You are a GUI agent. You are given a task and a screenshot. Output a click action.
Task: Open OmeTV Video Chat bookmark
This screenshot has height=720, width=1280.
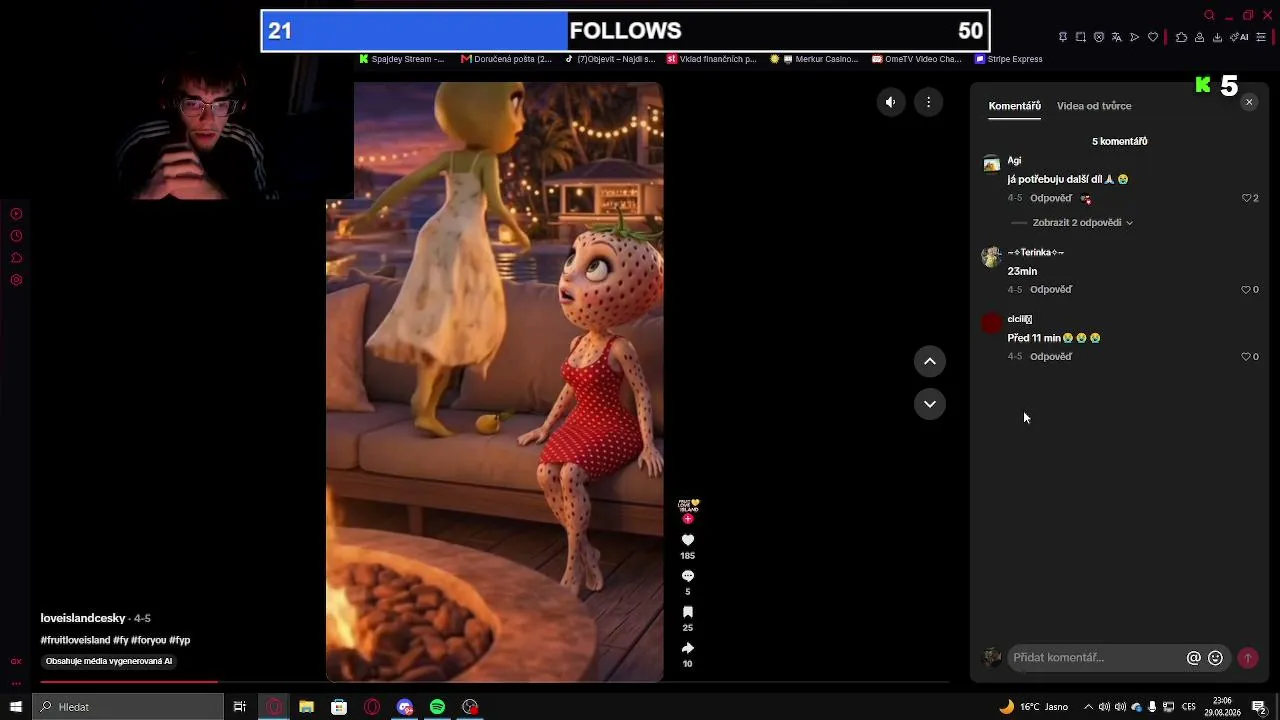tap(916, 59)
